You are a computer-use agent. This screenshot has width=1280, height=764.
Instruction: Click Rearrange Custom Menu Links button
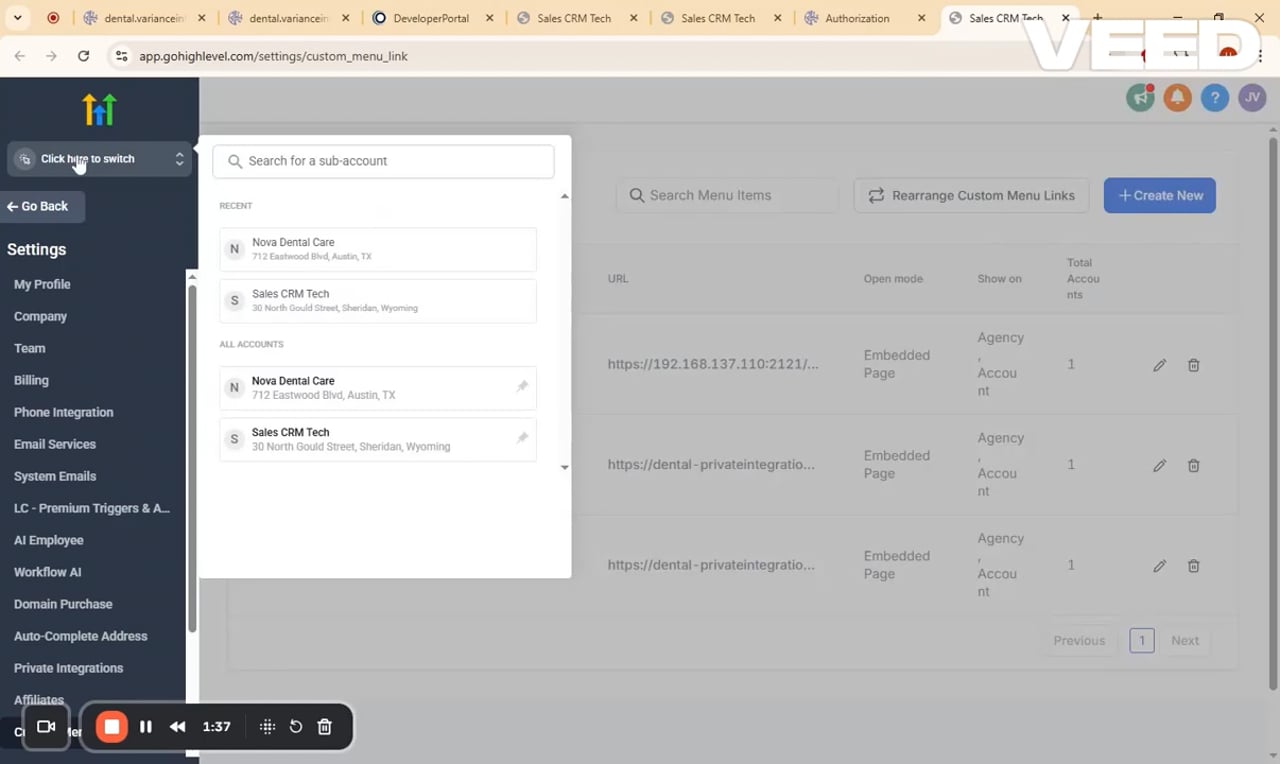coord(971,195)
